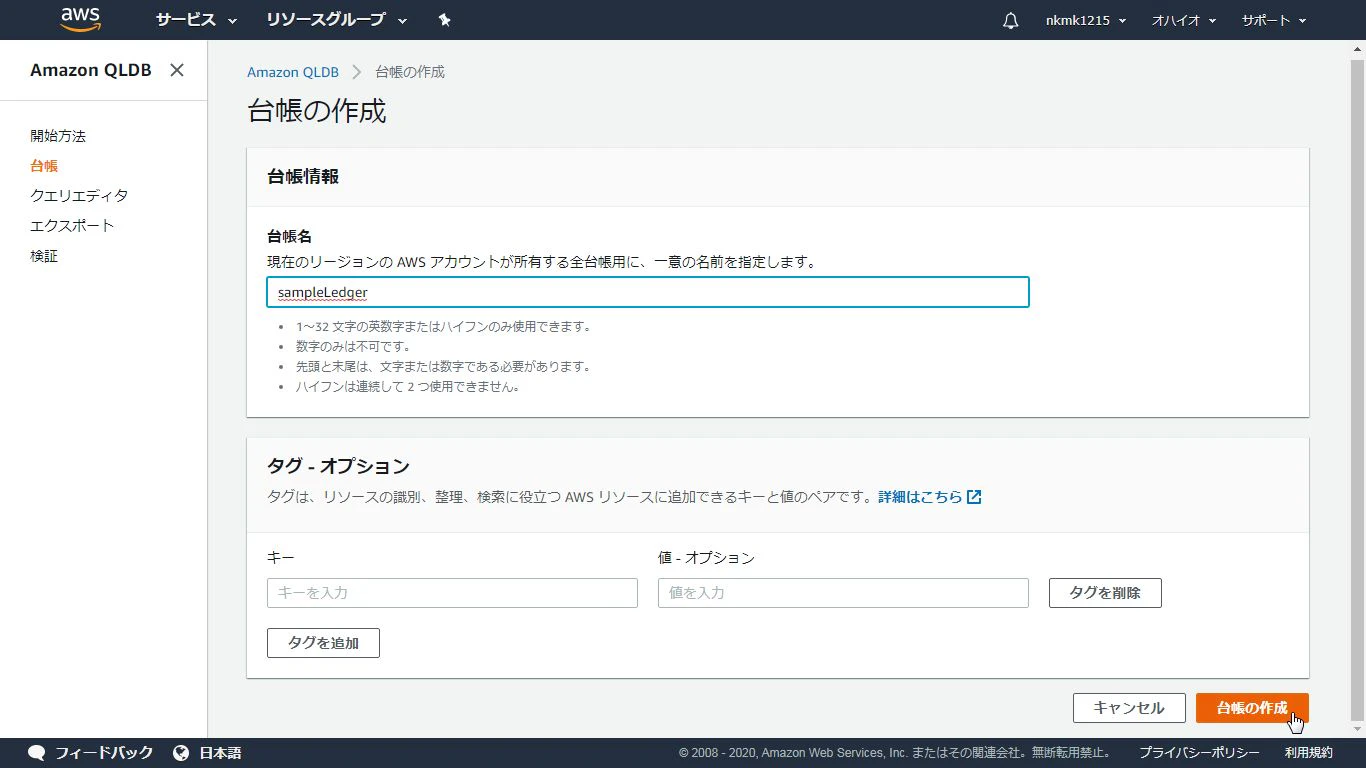Open the notifications bell icon

pos(1011,20)
